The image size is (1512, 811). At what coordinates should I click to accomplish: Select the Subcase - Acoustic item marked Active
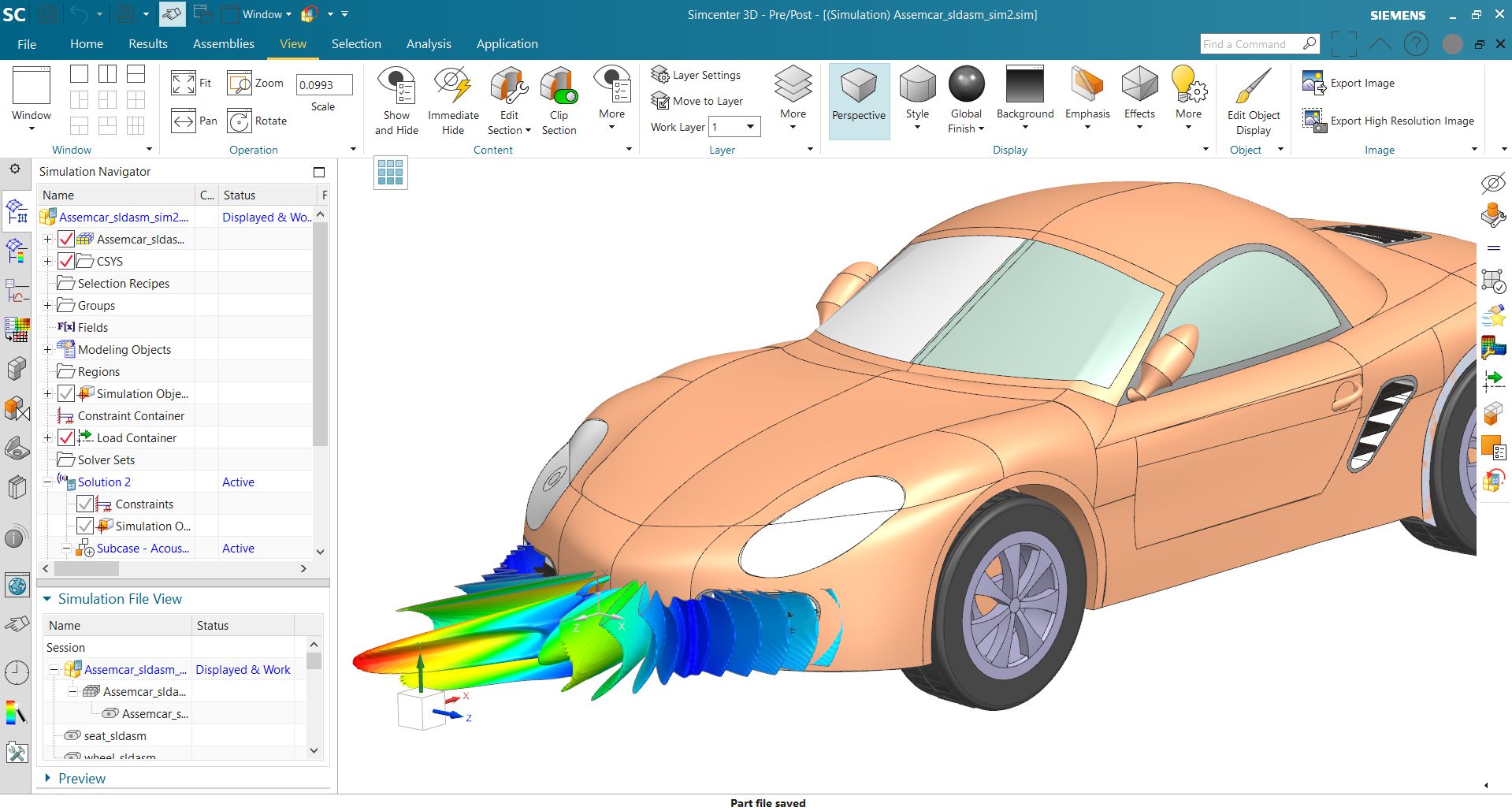click(x=144, y=548)
